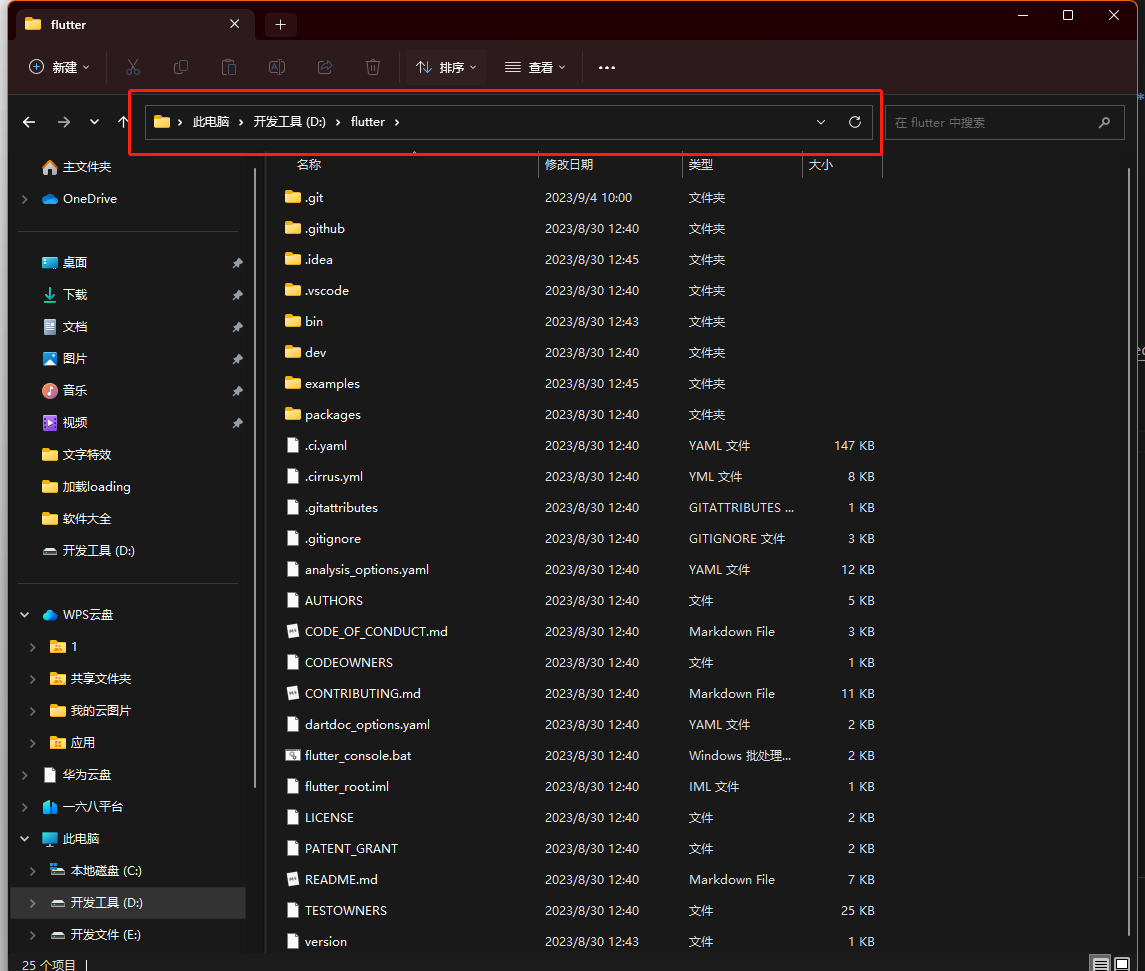Screen dimensions: 1145x971
Task: Switch to details view layout icon
Action: point(1100,964)
